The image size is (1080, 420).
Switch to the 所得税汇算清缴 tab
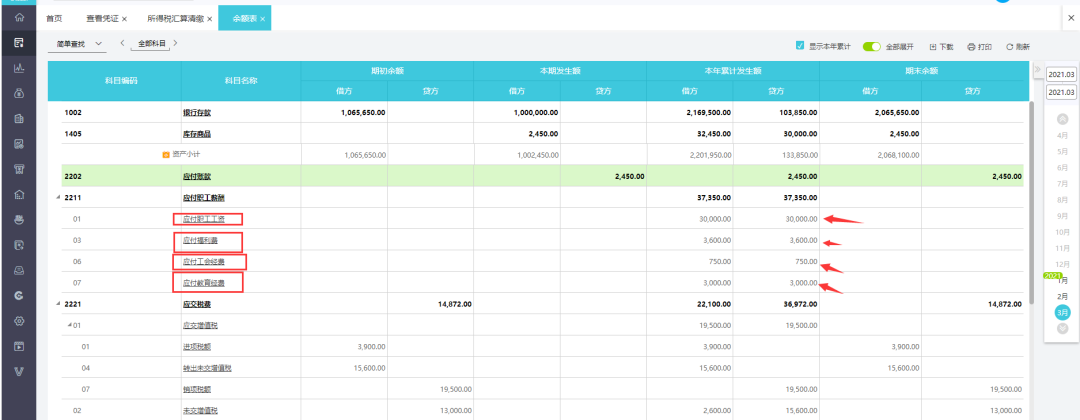(176, 19)
